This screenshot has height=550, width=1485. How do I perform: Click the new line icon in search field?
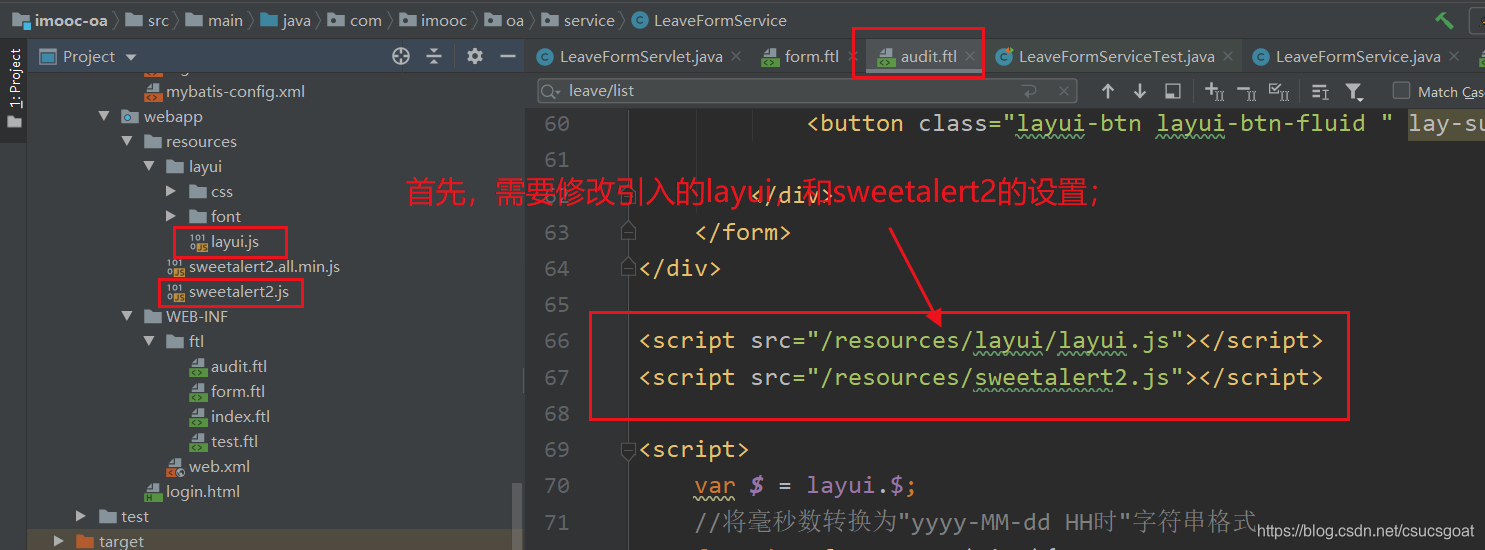tap(1028, 91)
